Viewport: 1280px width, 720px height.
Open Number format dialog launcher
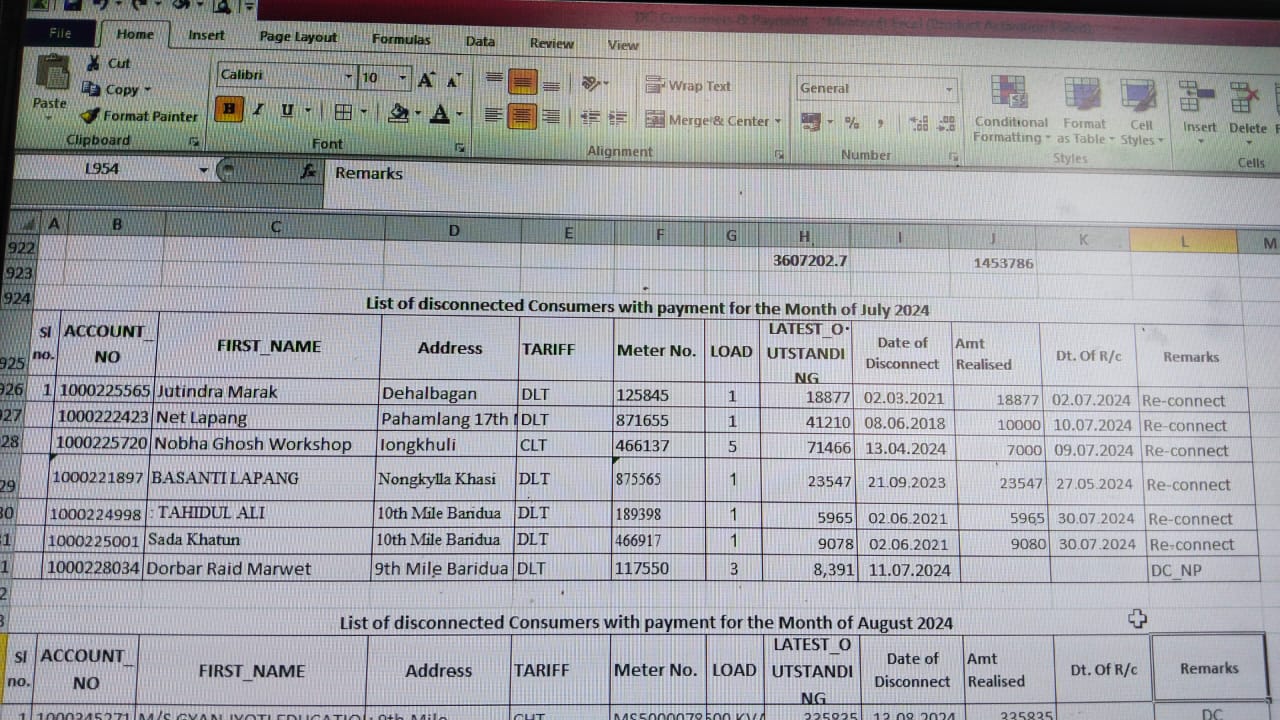point(955,157)
